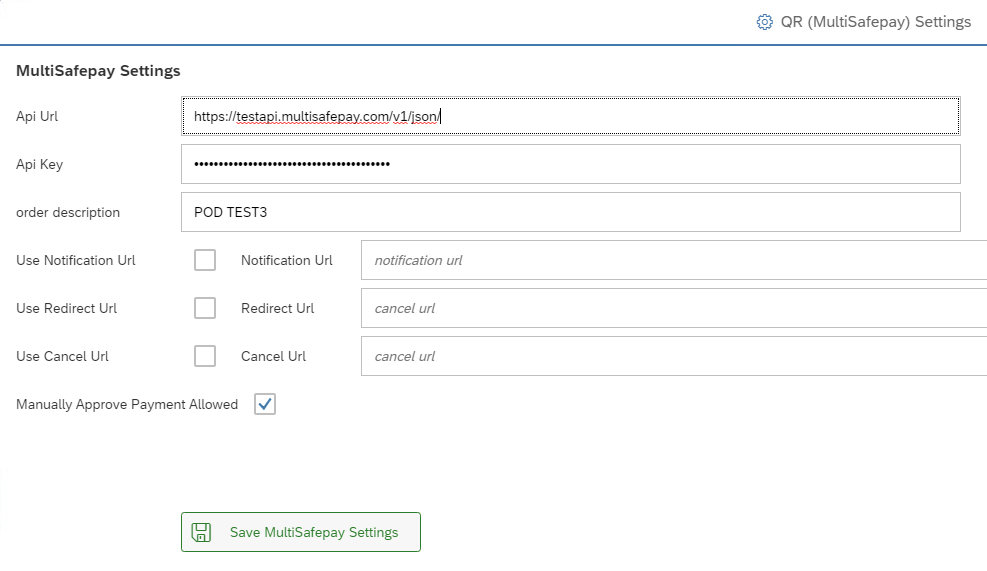Focus the Api Url input field
987x571 pixels.
[570, 116]
